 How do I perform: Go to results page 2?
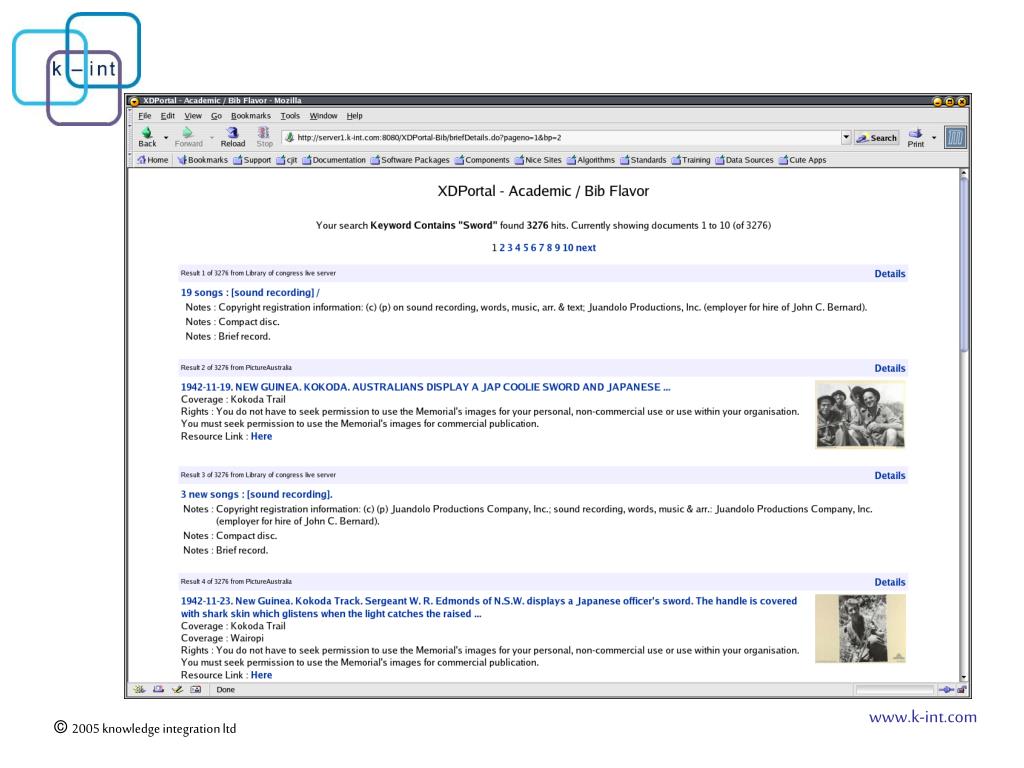click(x=502, y=248)
